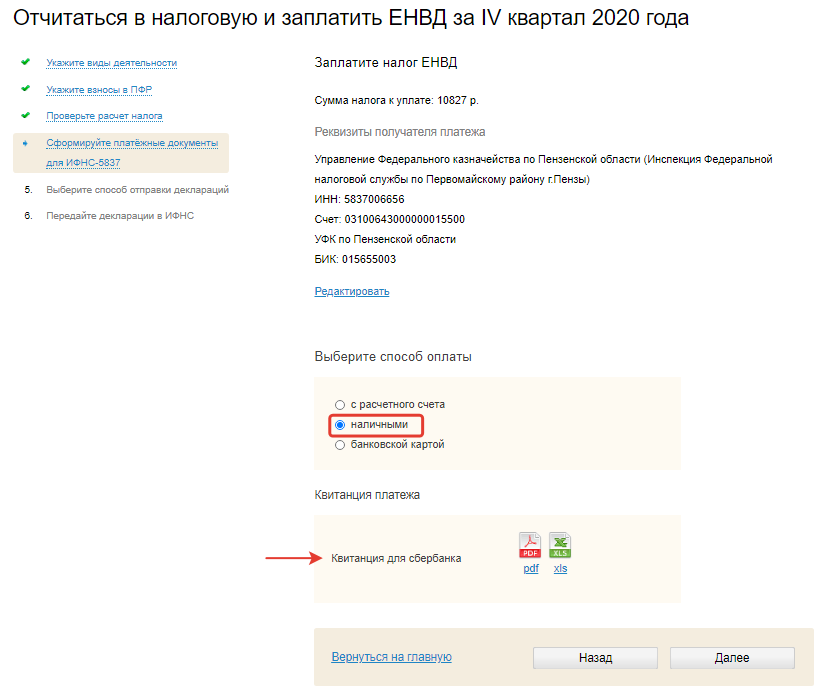Image resolution: width=821 pixels, height=697 pixels.
Task: Open step 'Проверьте расчет налога'
Action: 104,116
